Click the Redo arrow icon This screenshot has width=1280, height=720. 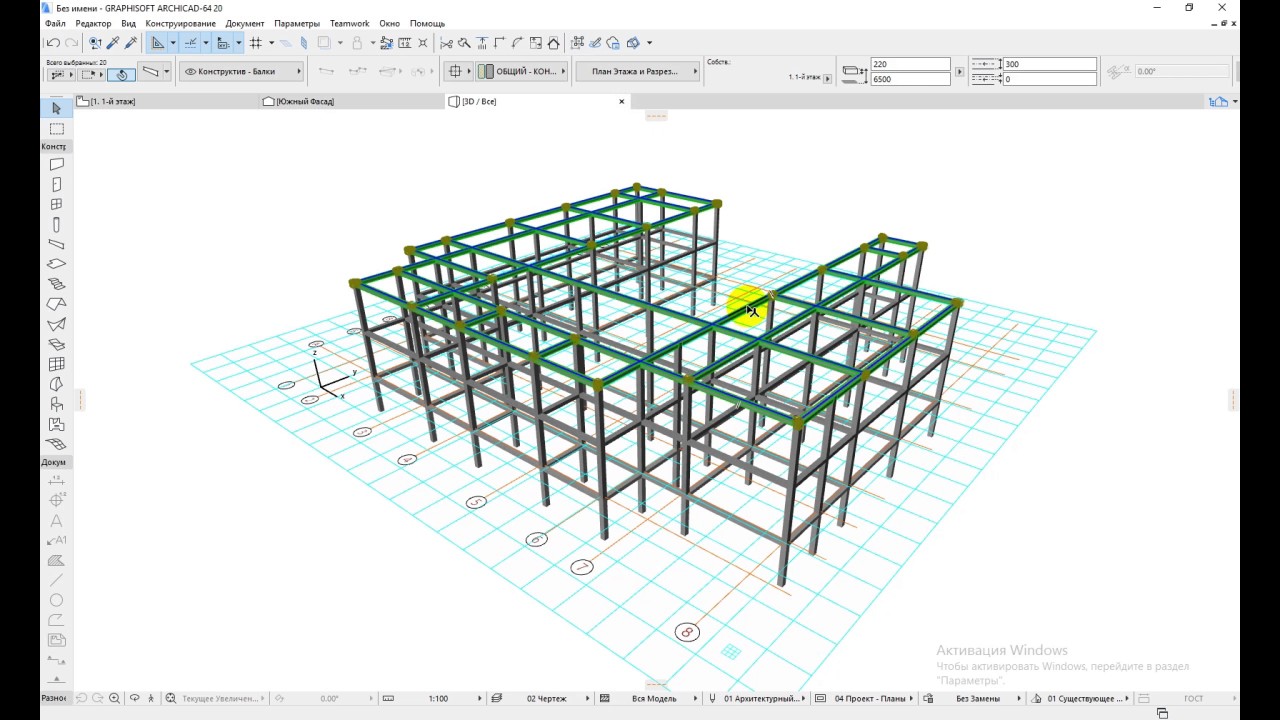tap(69, 43)
